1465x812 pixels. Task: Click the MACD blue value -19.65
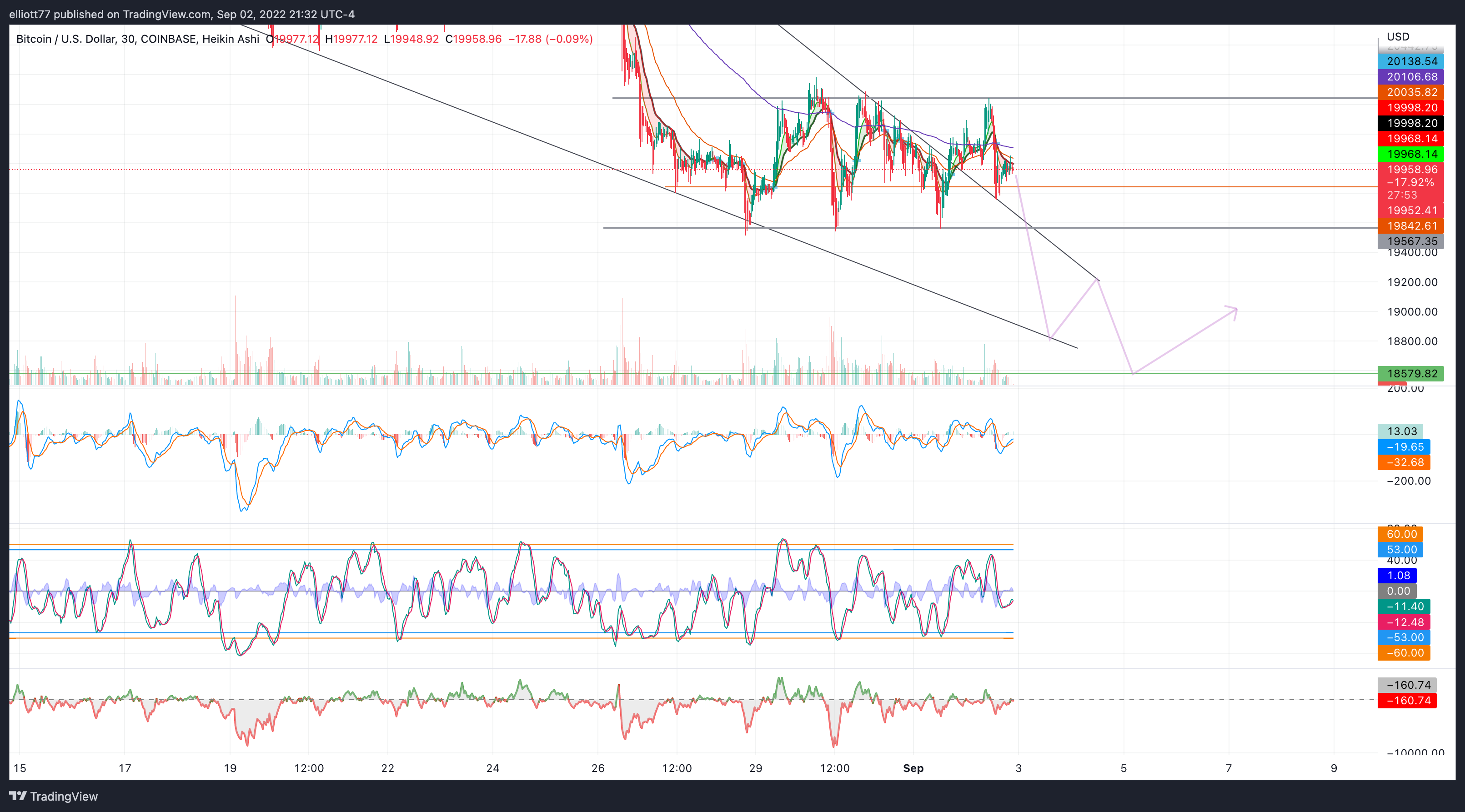click(1404, 447)
